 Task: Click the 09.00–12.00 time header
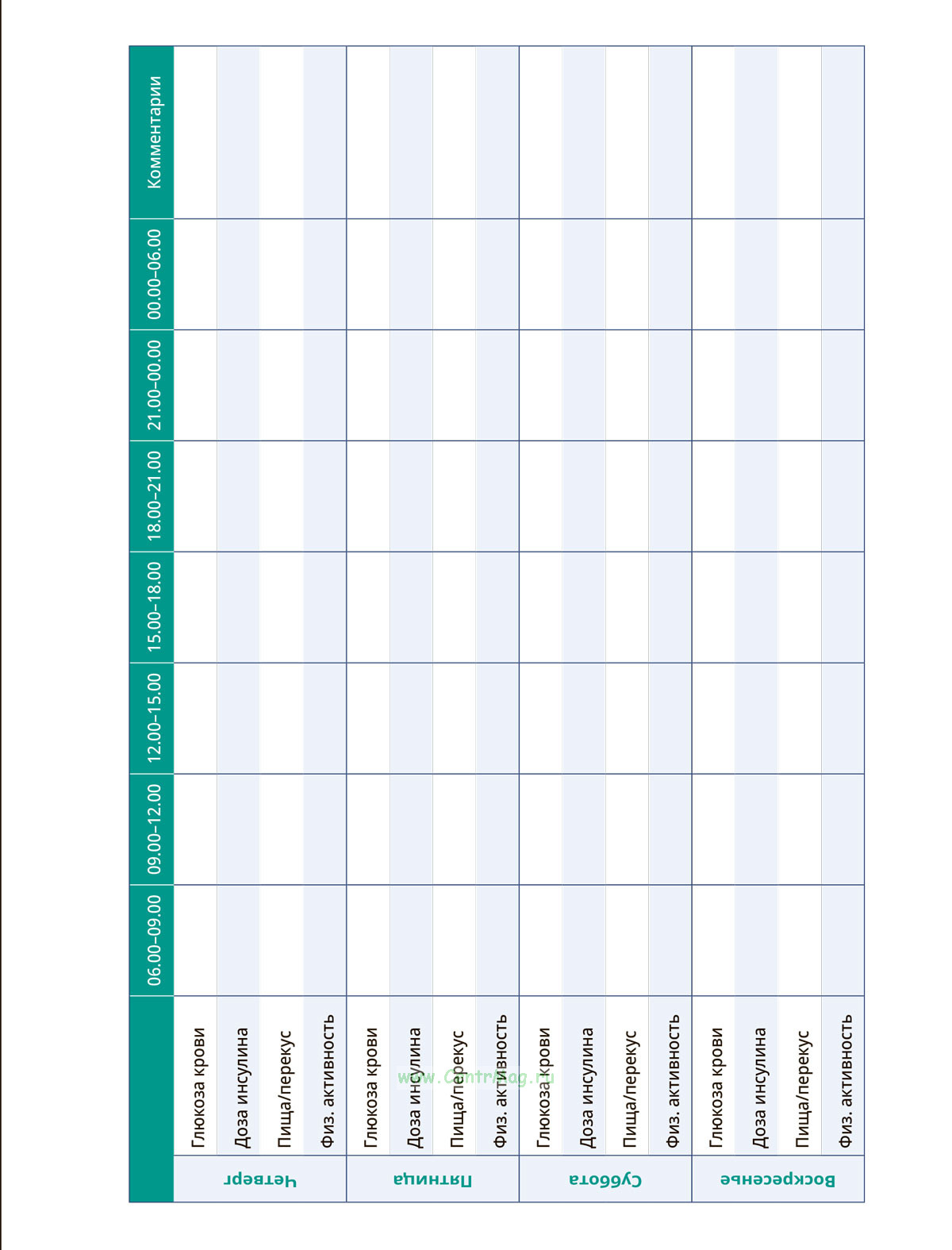pos(153,829)
